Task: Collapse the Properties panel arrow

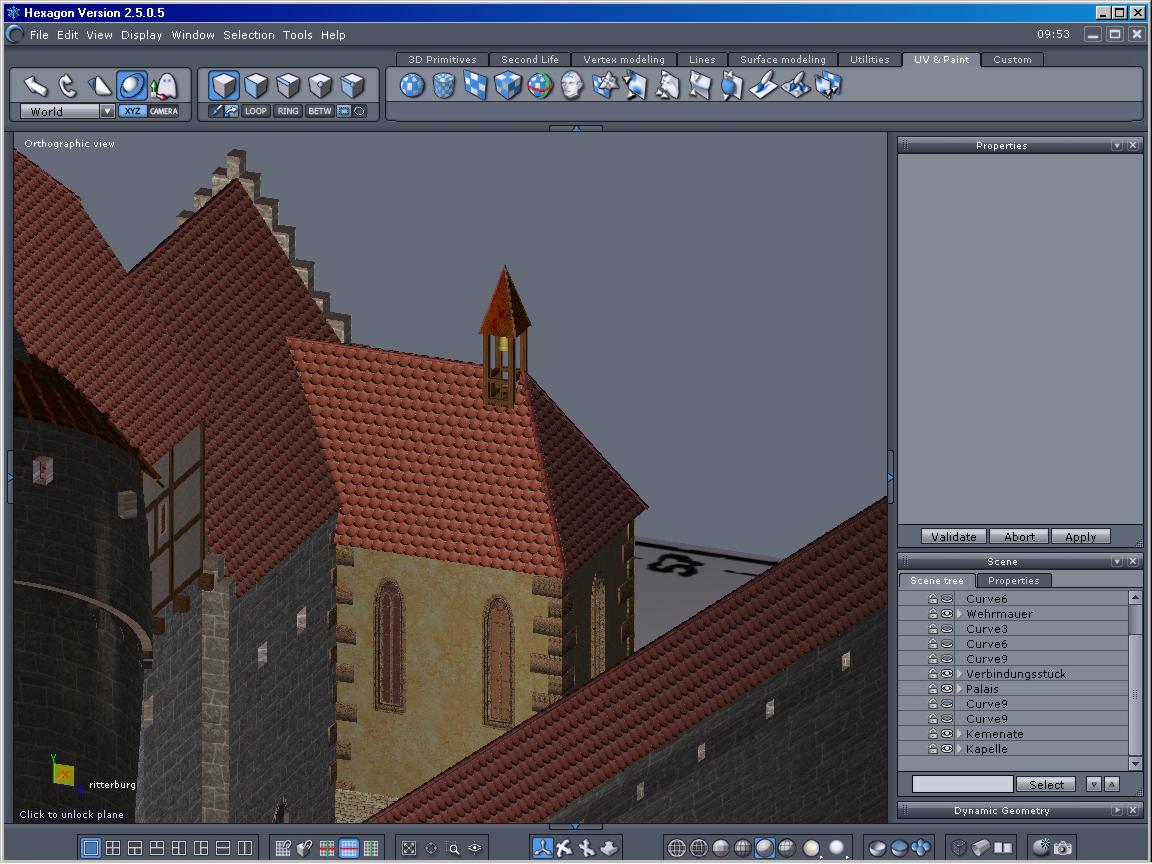Action: [1117, 145]
